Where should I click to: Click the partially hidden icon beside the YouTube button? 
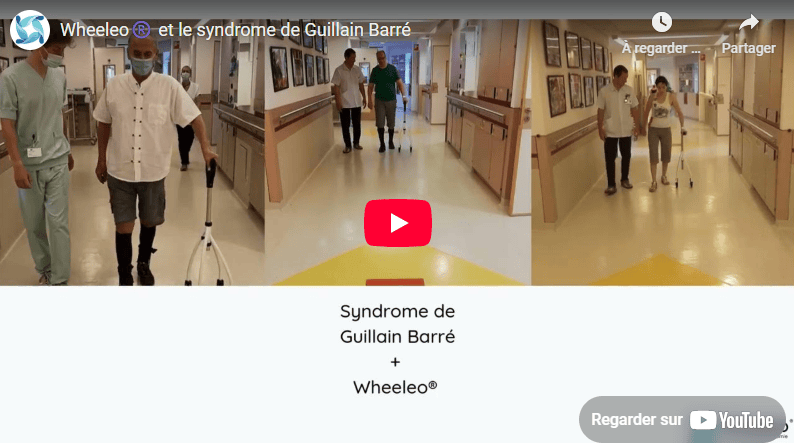pyautogui.click(x=789, y=428)
